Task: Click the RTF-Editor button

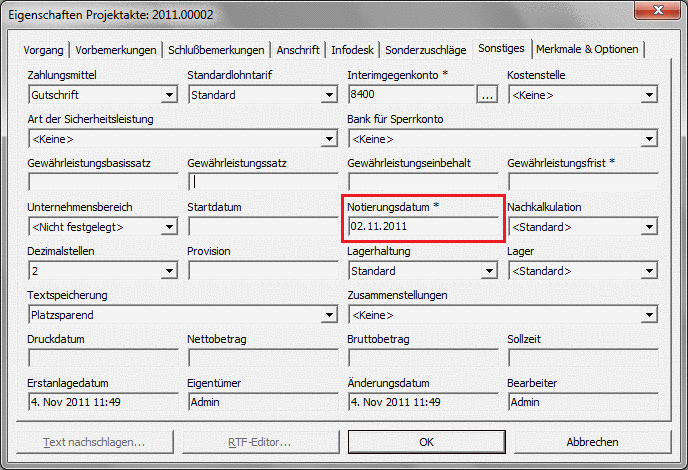Action: point(260,442)
